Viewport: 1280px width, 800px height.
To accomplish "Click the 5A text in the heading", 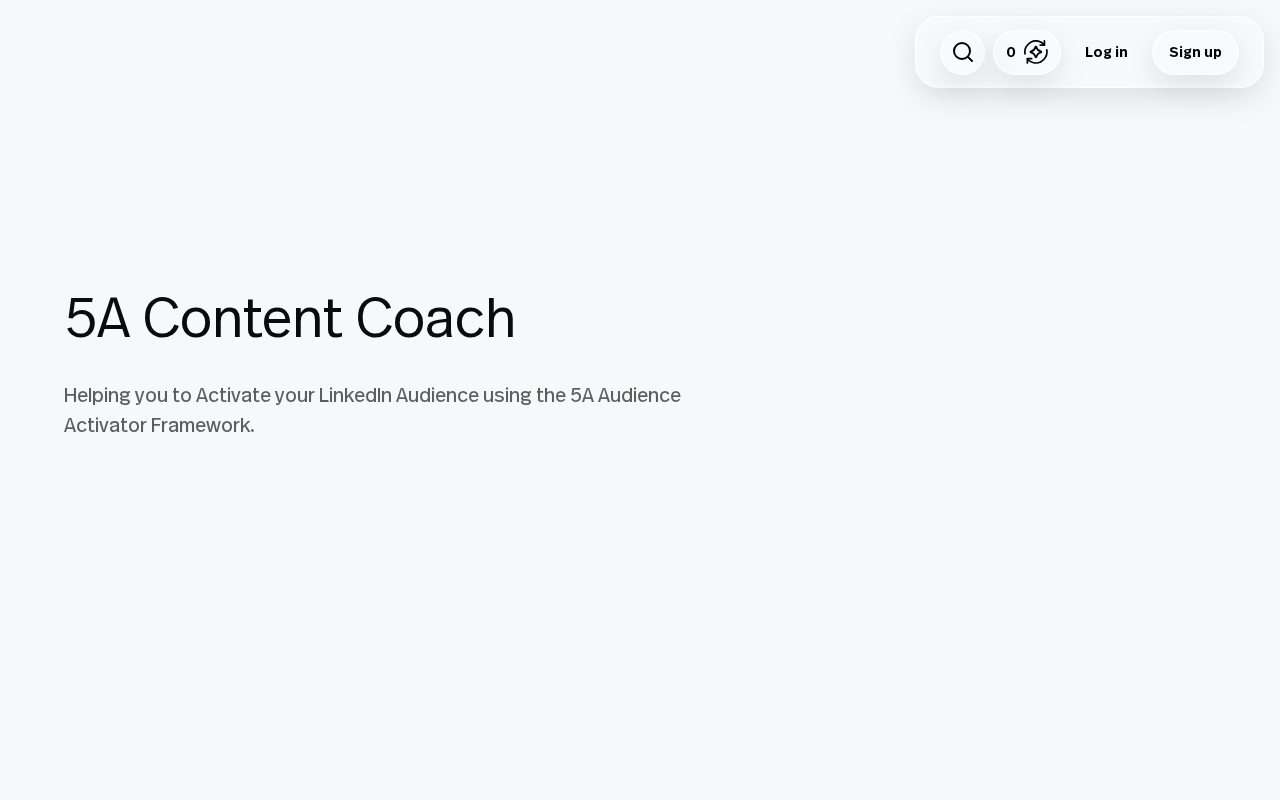I will 97,318.
